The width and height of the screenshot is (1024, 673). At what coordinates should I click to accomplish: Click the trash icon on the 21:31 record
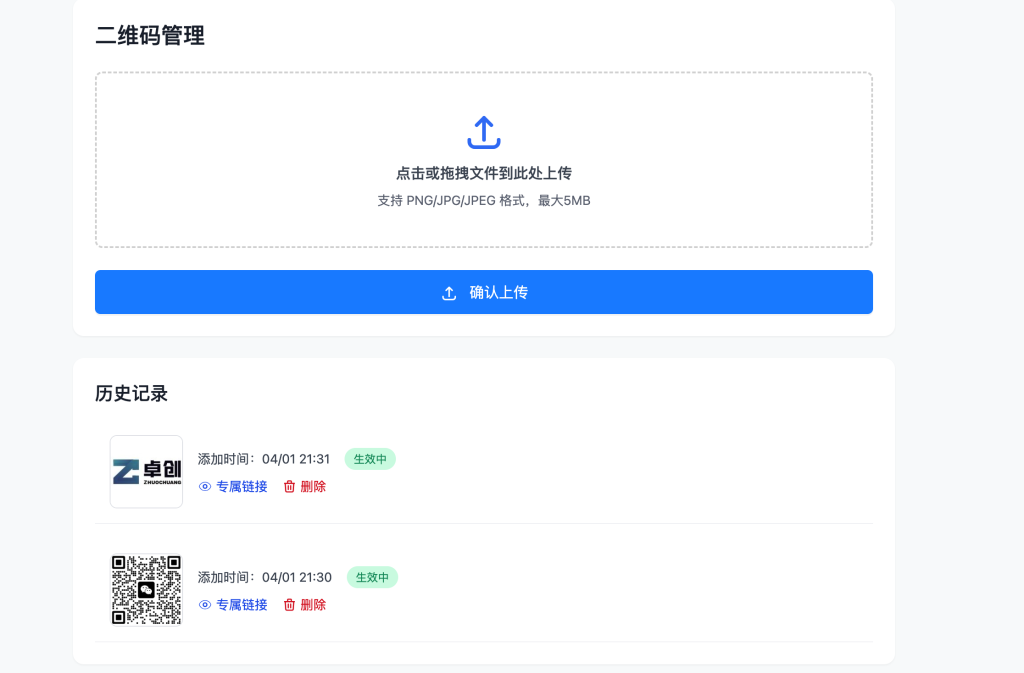(x=289, y=486)
